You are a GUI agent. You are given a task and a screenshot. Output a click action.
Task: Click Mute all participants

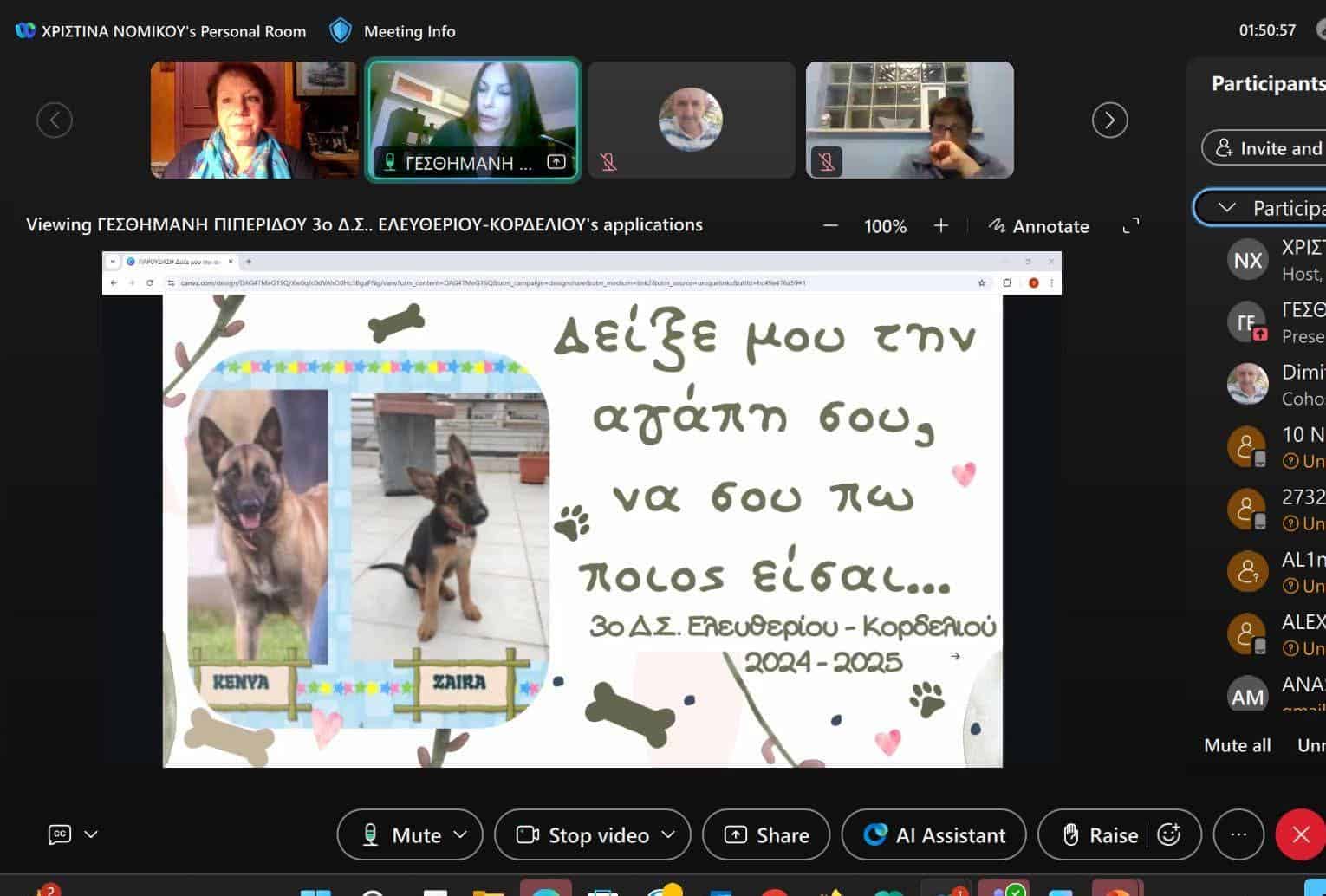pos(1237,745)
